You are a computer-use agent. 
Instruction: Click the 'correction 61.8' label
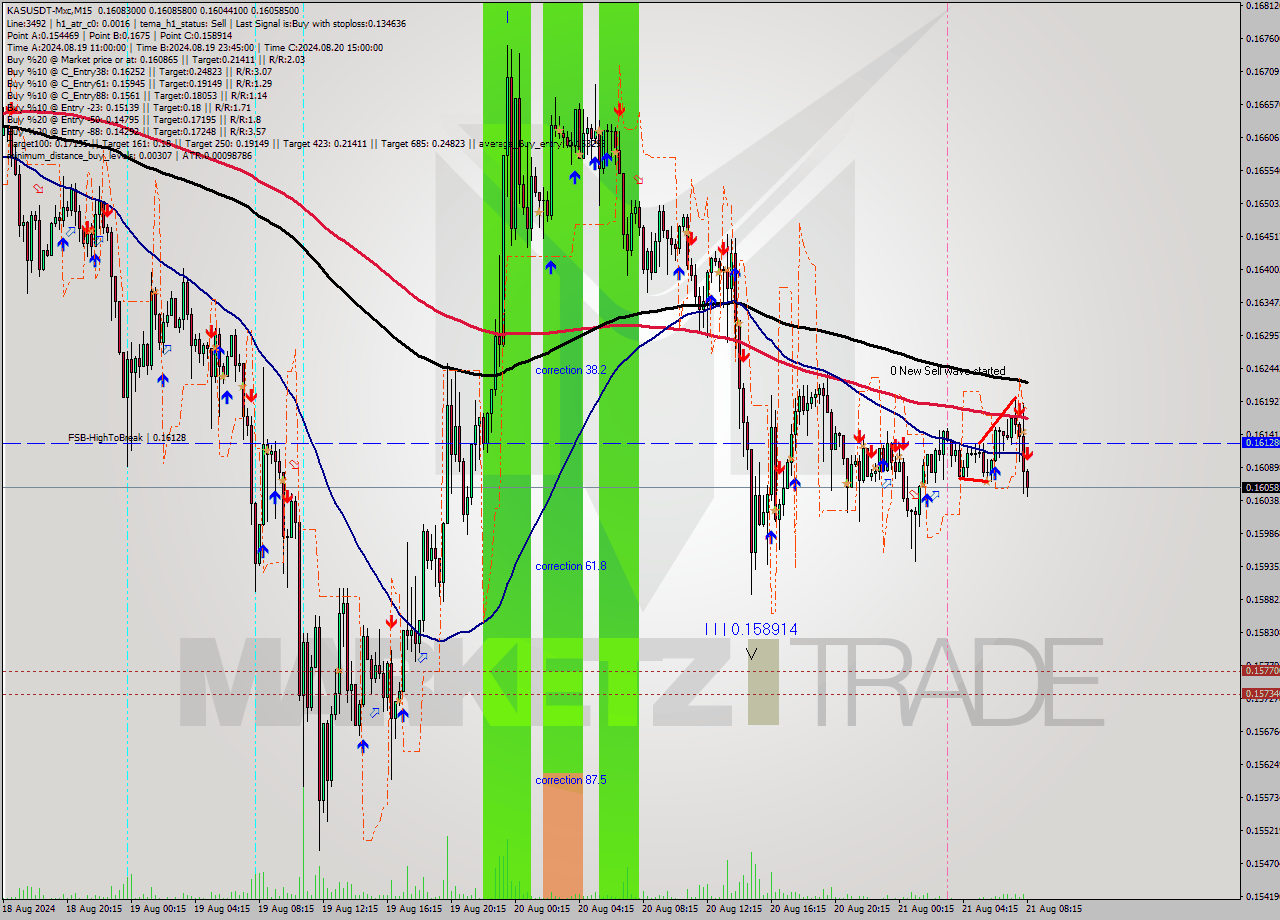[571, 566]
